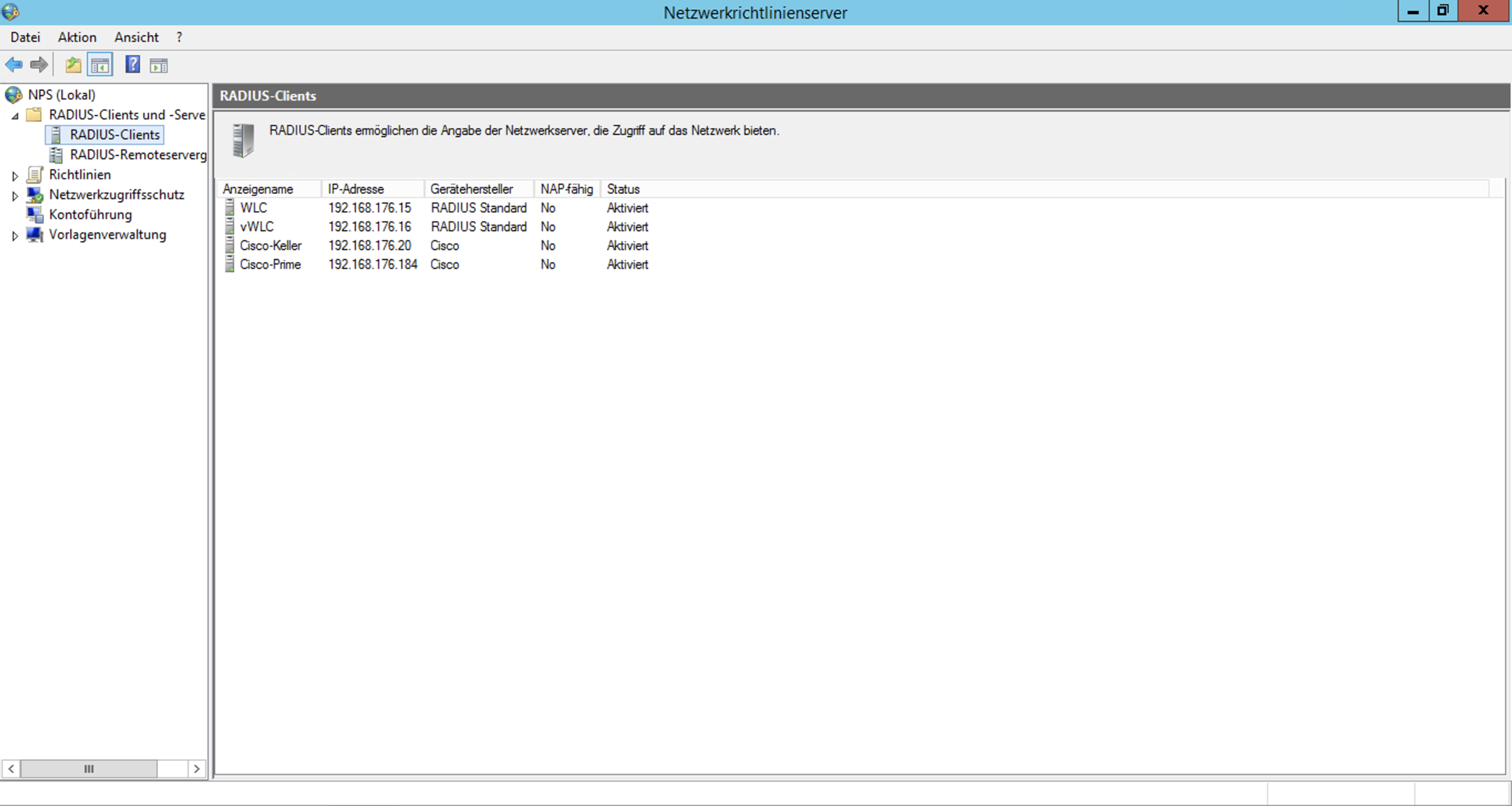Toggle the console tree pane icon
This screenshot has height=806, width=1512.
coord(100,64)
